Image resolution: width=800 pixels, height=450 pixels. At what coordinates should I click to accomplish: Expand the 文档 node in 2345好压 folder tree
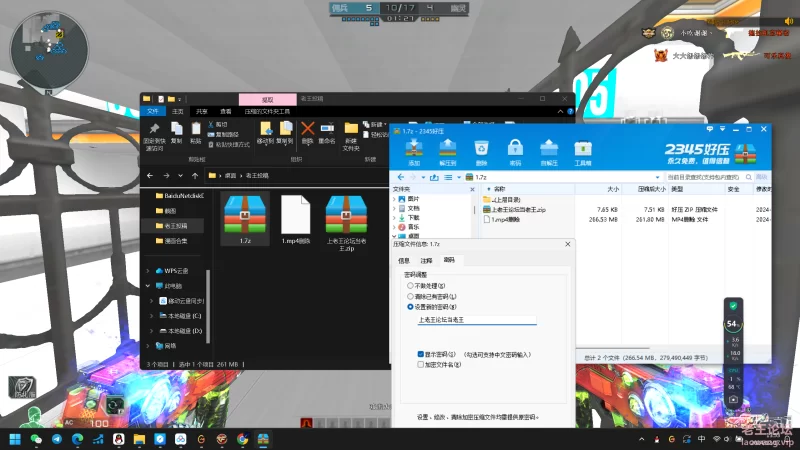394,208
